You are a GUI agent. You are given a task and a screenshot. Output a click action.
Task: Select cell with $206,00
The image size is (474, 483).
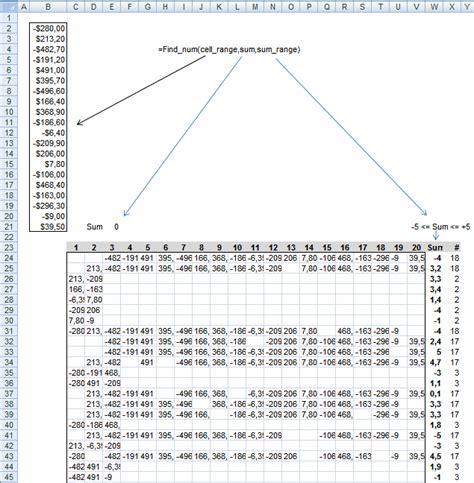tap(48, 154)
